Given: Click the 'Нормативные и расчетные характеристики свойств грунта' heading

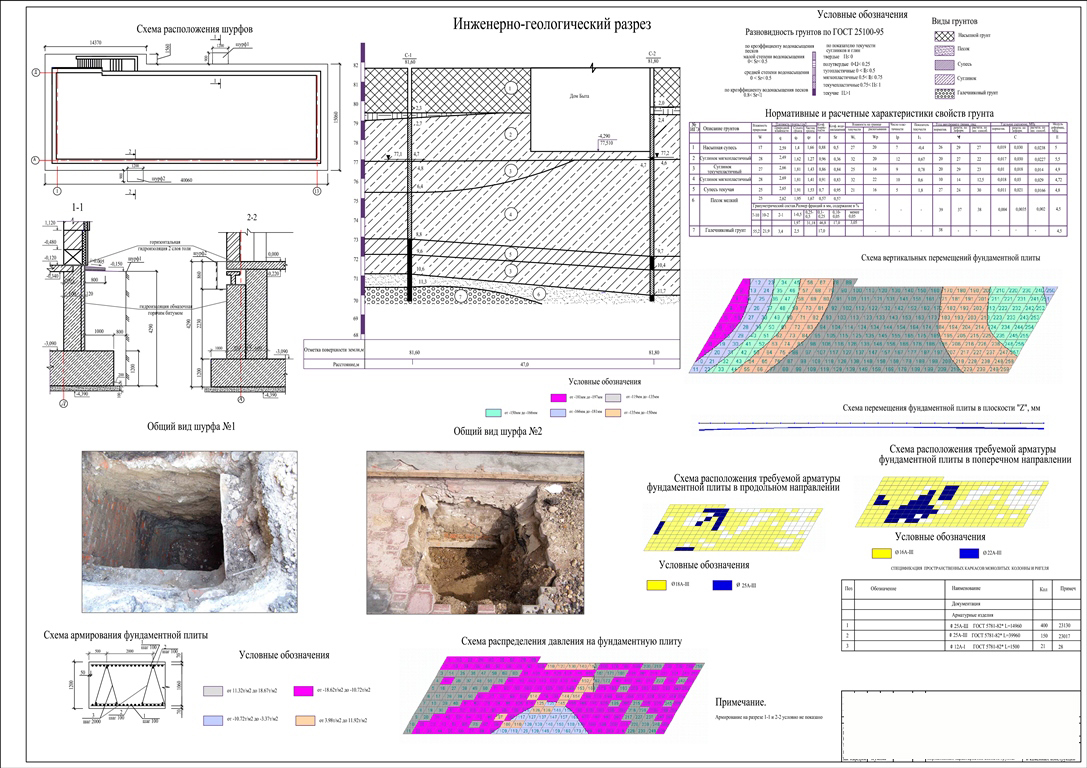Looking at the screenshot, I should [879, 113].
